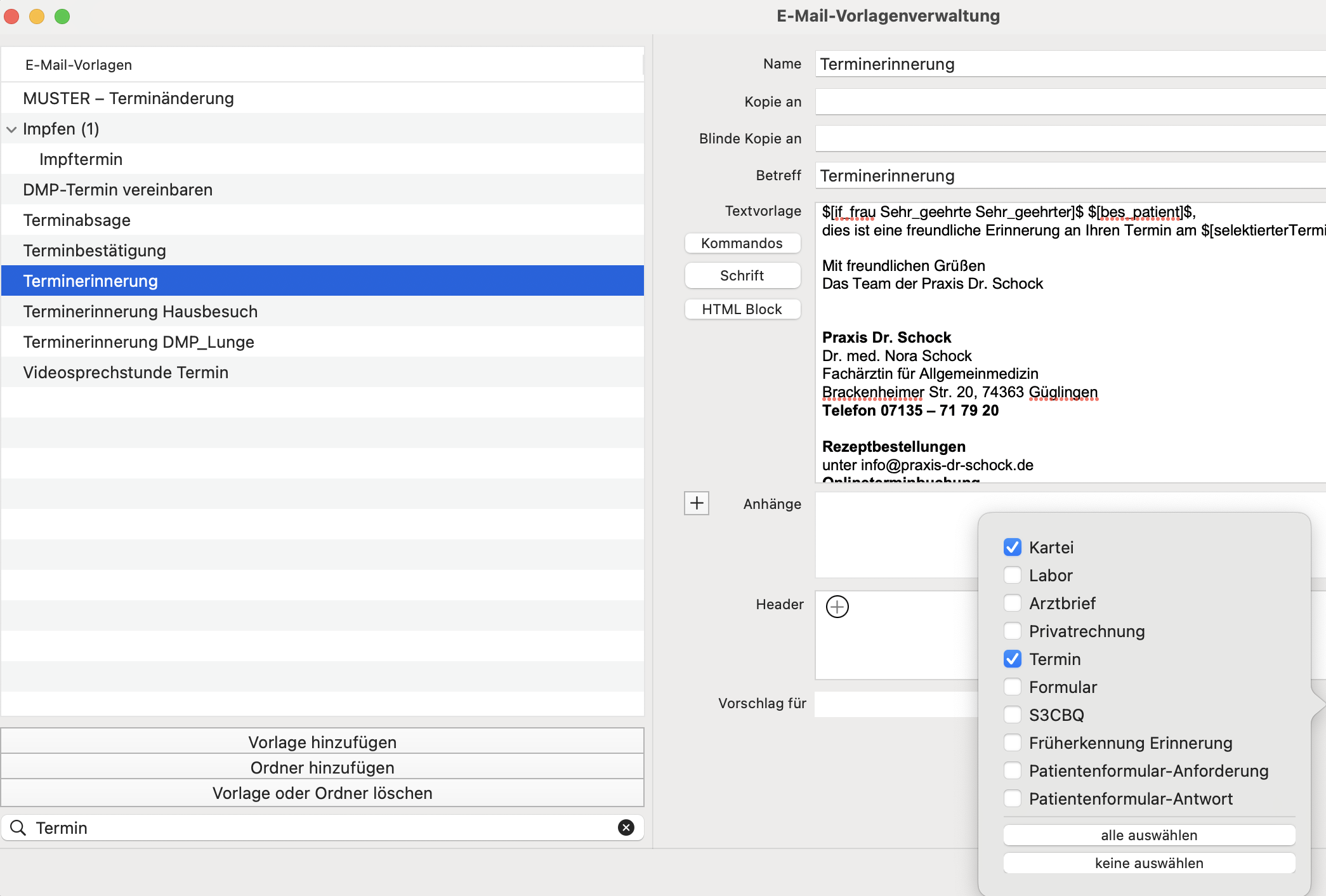This screenshot has width=1326, height=896.
Task: Check the Früherkennung Erinnerung option
Action: pos(1013,742)
